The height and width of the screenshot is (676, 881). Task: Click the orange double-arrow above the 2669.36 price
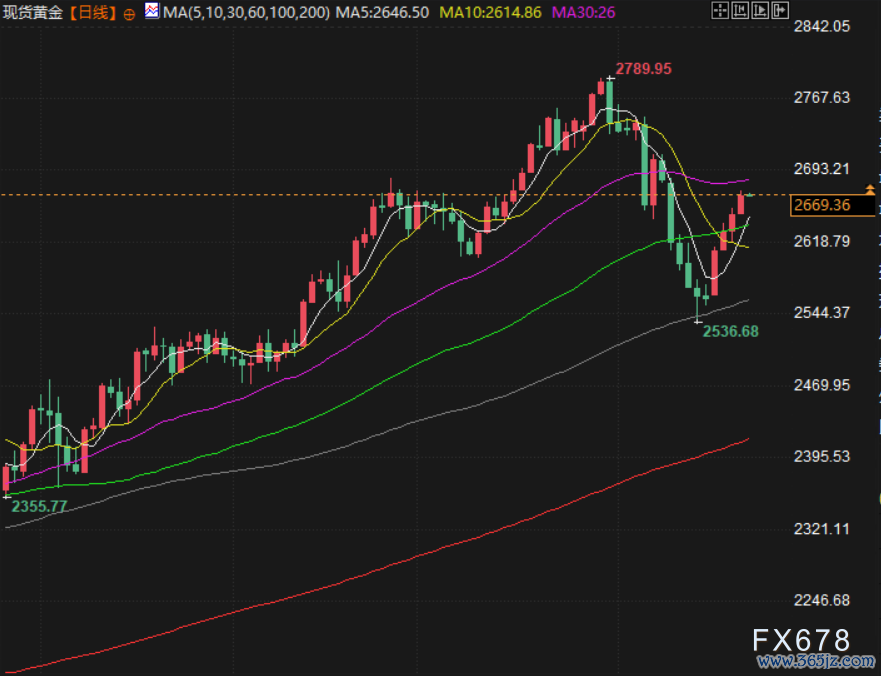click(x=870, y=189)
